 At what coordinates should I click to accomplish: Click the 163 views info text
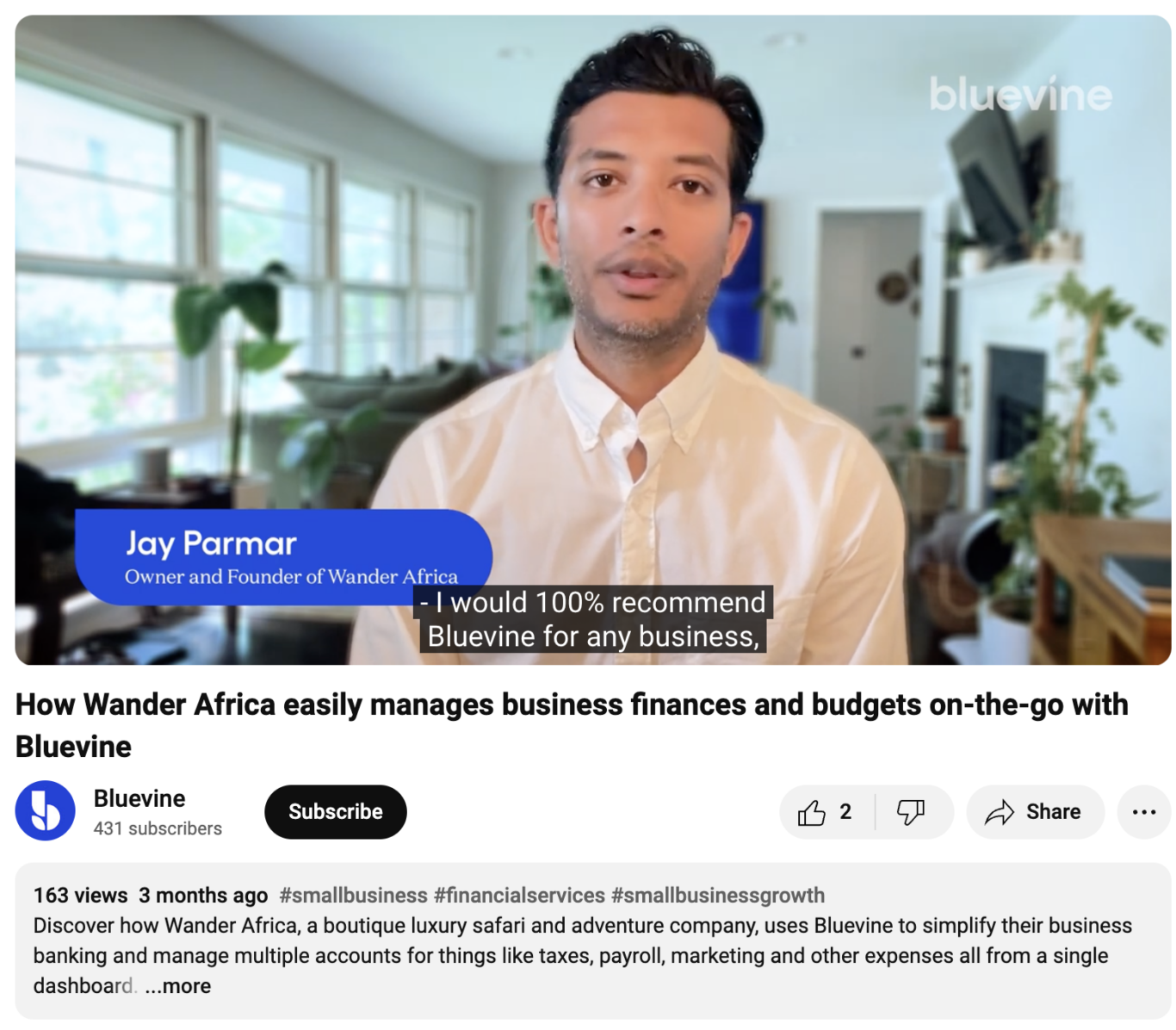click(x=80, y=896)
